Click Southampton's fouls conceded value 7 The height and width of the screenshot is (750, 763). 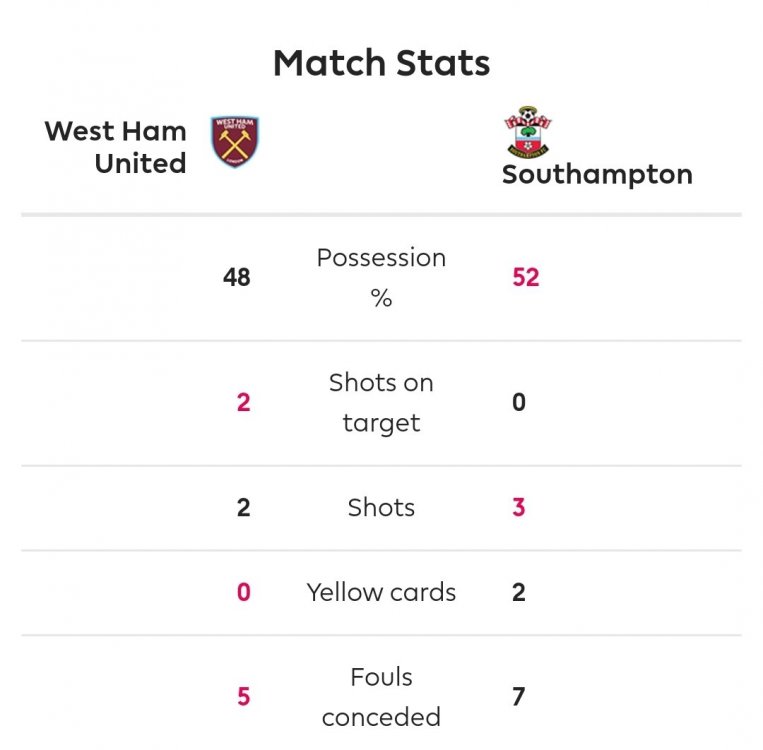(519, 697)
